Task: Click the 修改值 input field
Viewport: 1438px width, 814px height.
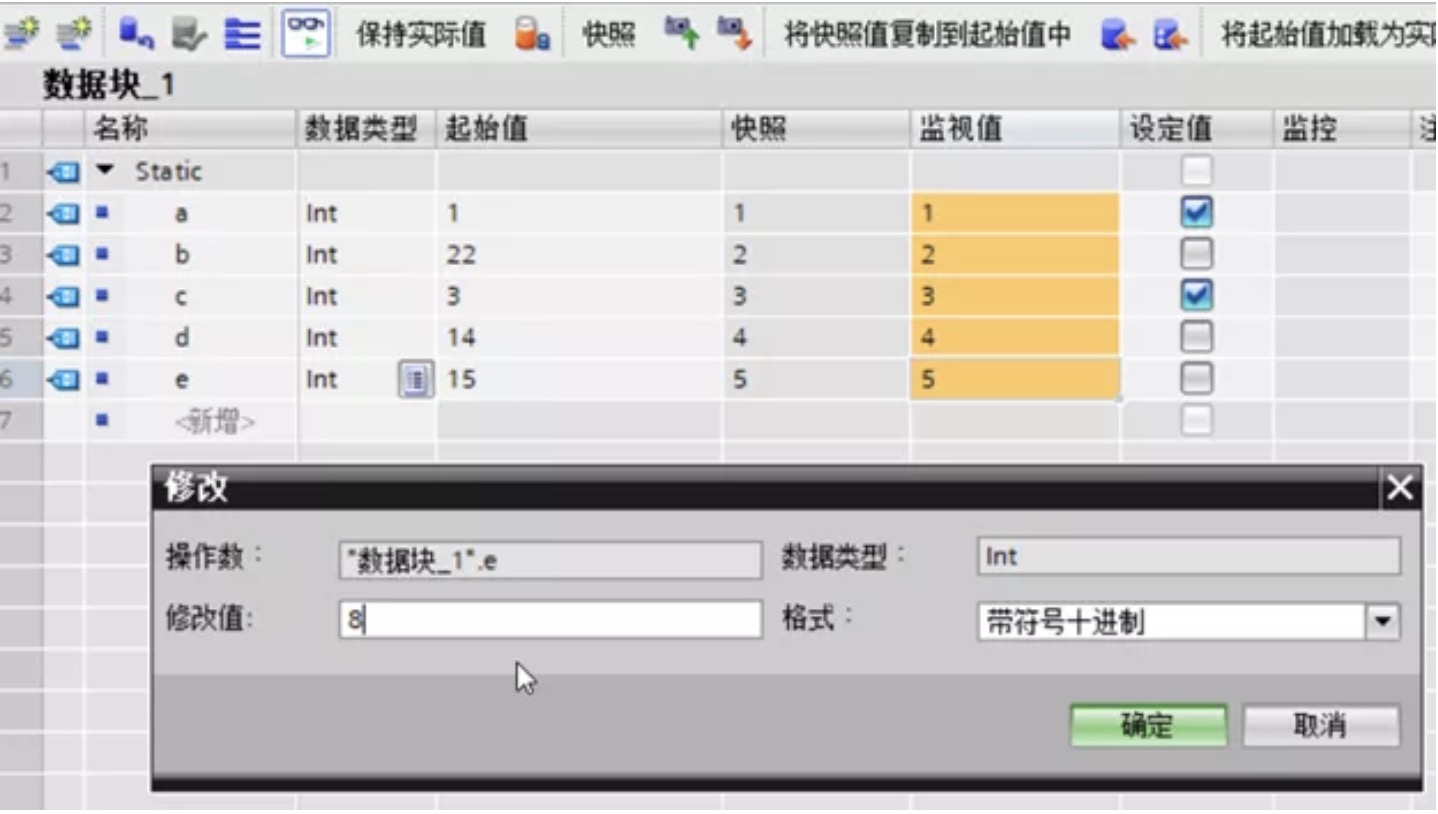Action: click(551, 621)
